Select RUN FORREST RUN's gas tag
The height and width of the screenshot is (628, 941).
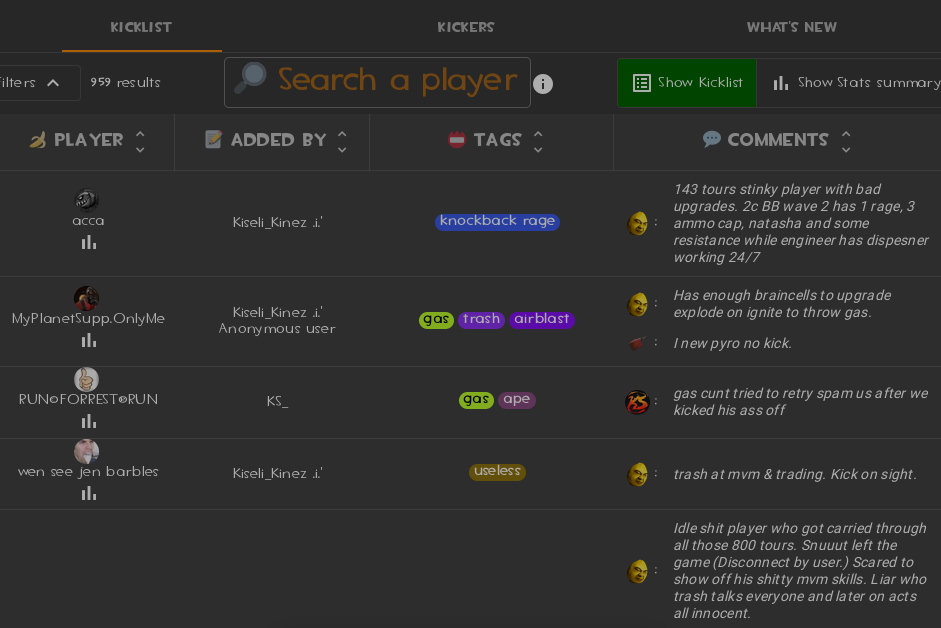click(x=477, y=400)
